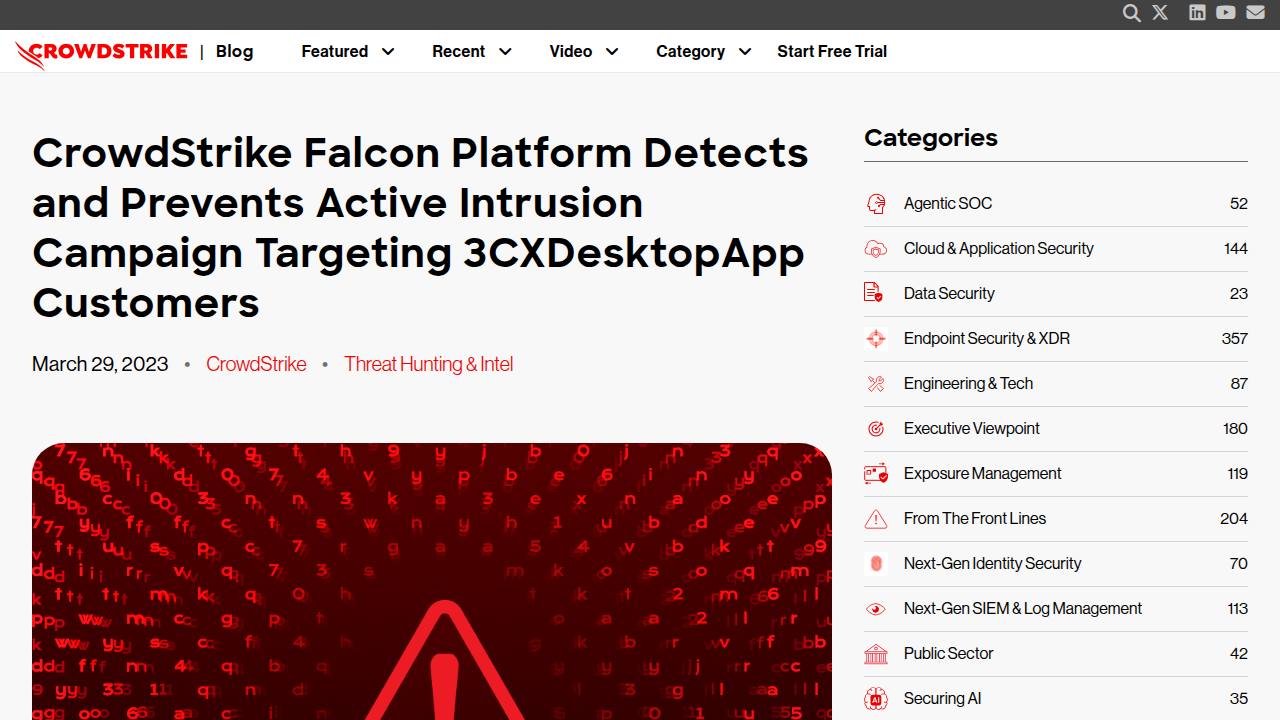Click the count 119 for Exposure Management
Viewport: 1280px width, 720px height.
(1237, 473)
